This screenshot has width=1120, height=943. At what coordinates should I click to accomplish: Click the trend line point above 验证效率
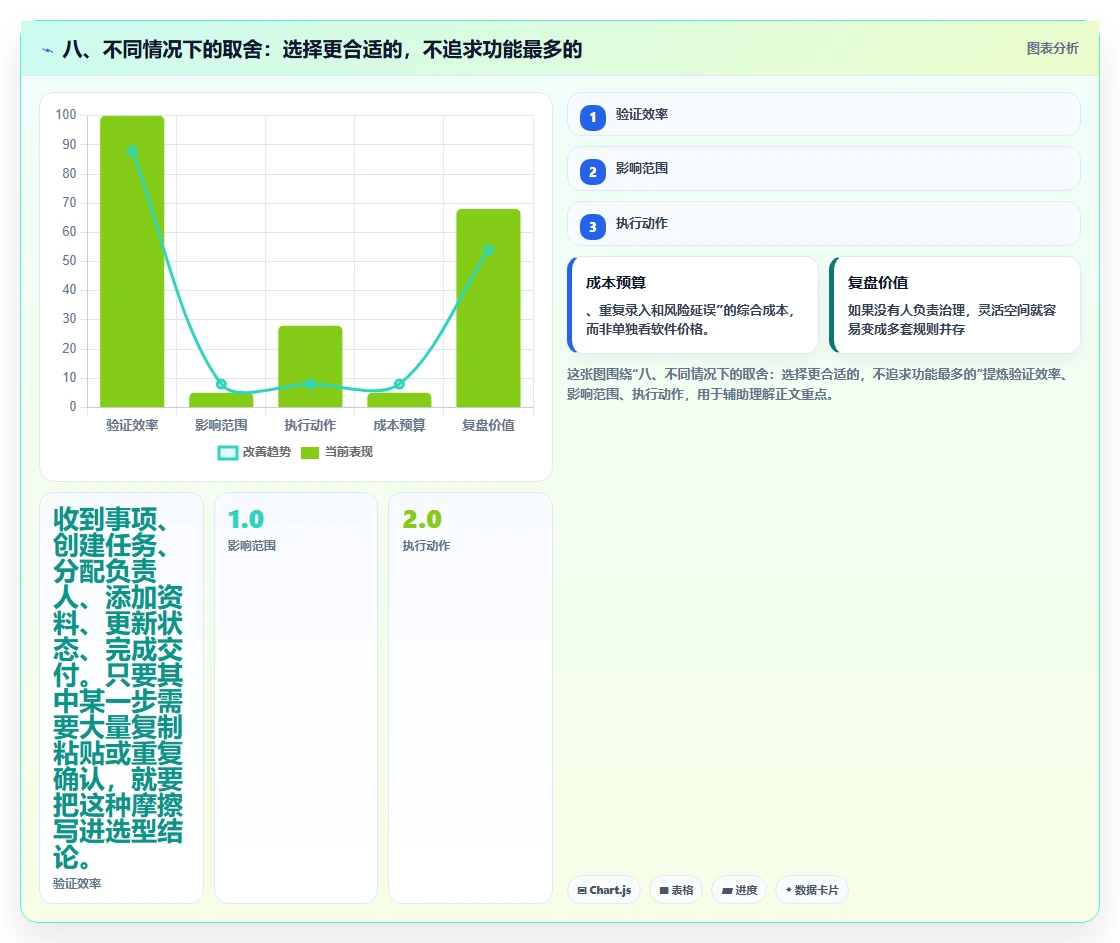click(132, 151)
